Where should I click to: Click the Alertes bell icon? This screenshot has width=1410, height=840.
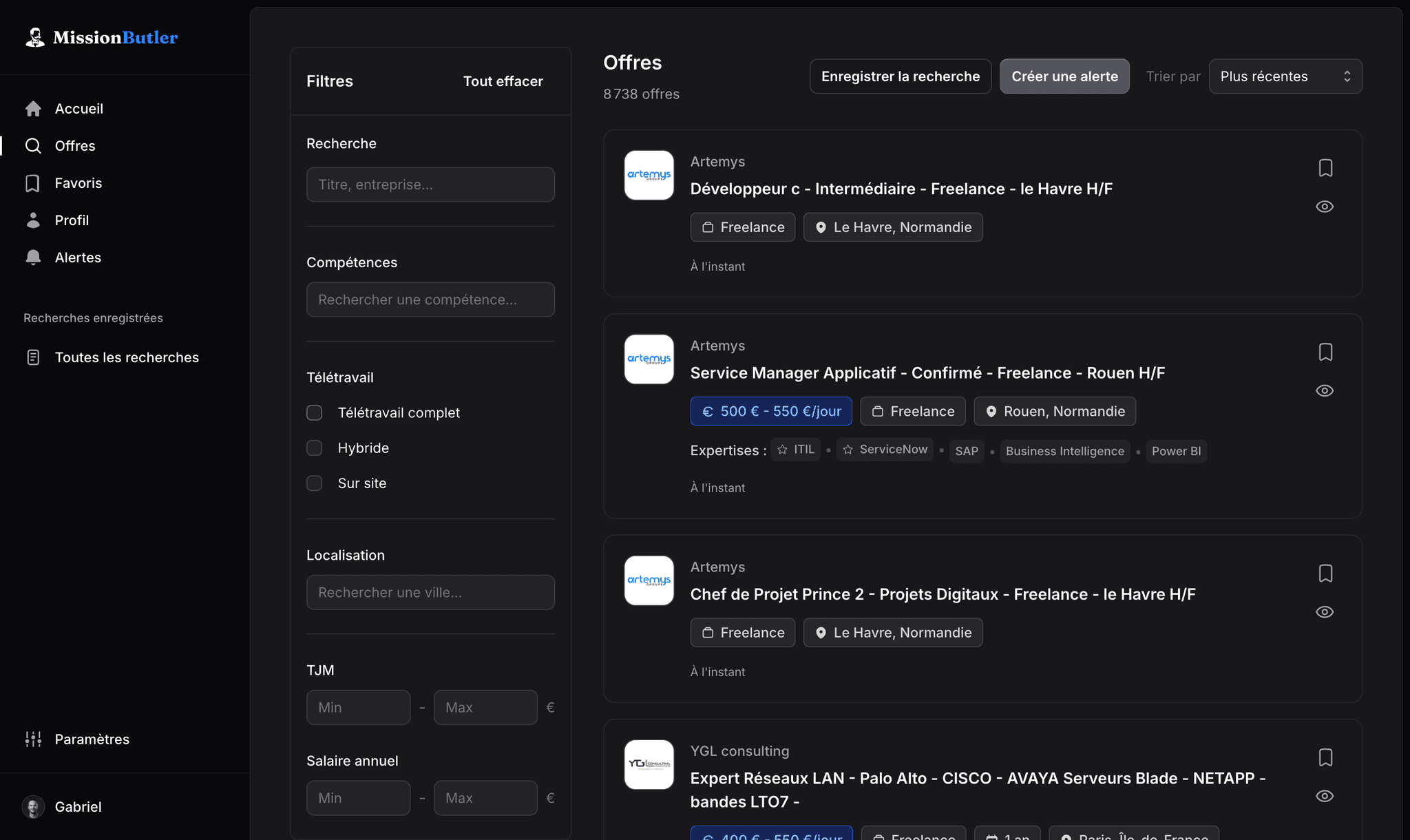coord(33,258)
